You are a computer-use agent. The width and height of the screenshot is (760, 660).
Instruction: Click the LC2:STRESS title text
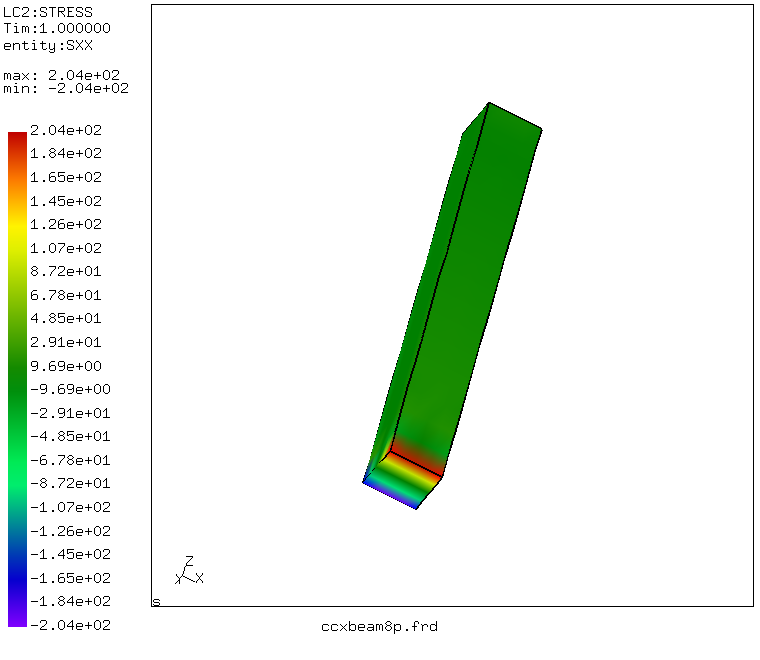point(48,12)
